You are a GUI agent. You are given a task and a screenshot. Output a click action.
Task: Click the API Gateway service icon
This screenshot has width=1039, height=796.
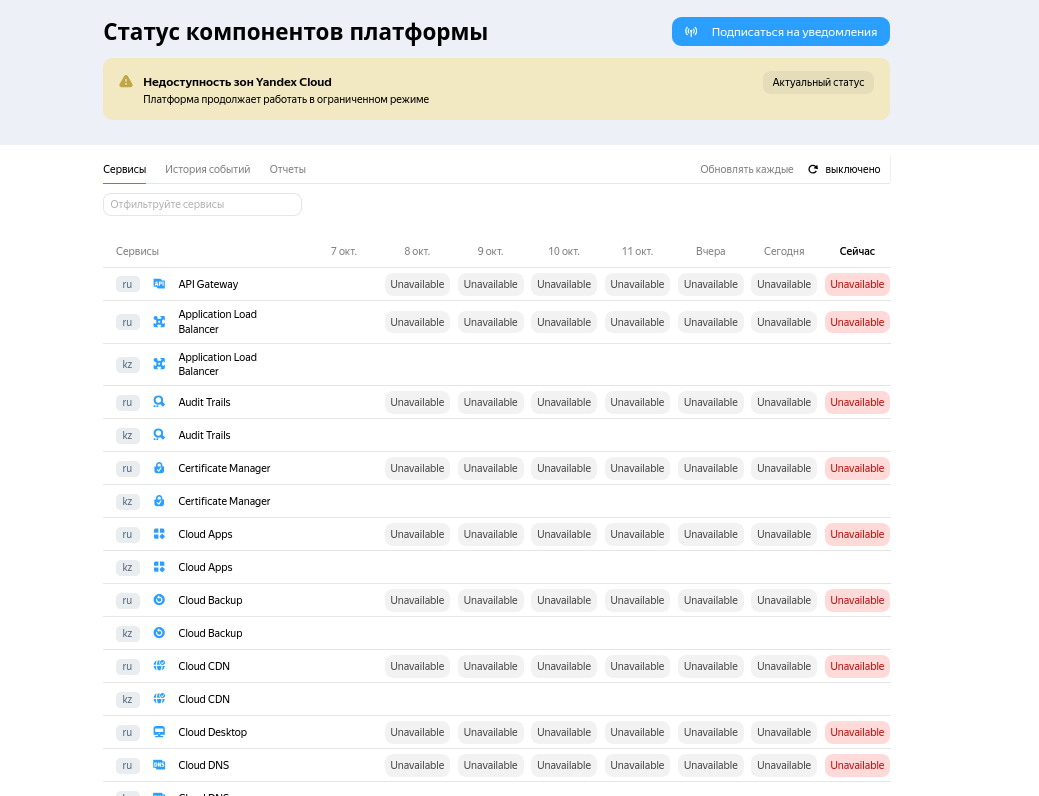click(x=159, y=284)
